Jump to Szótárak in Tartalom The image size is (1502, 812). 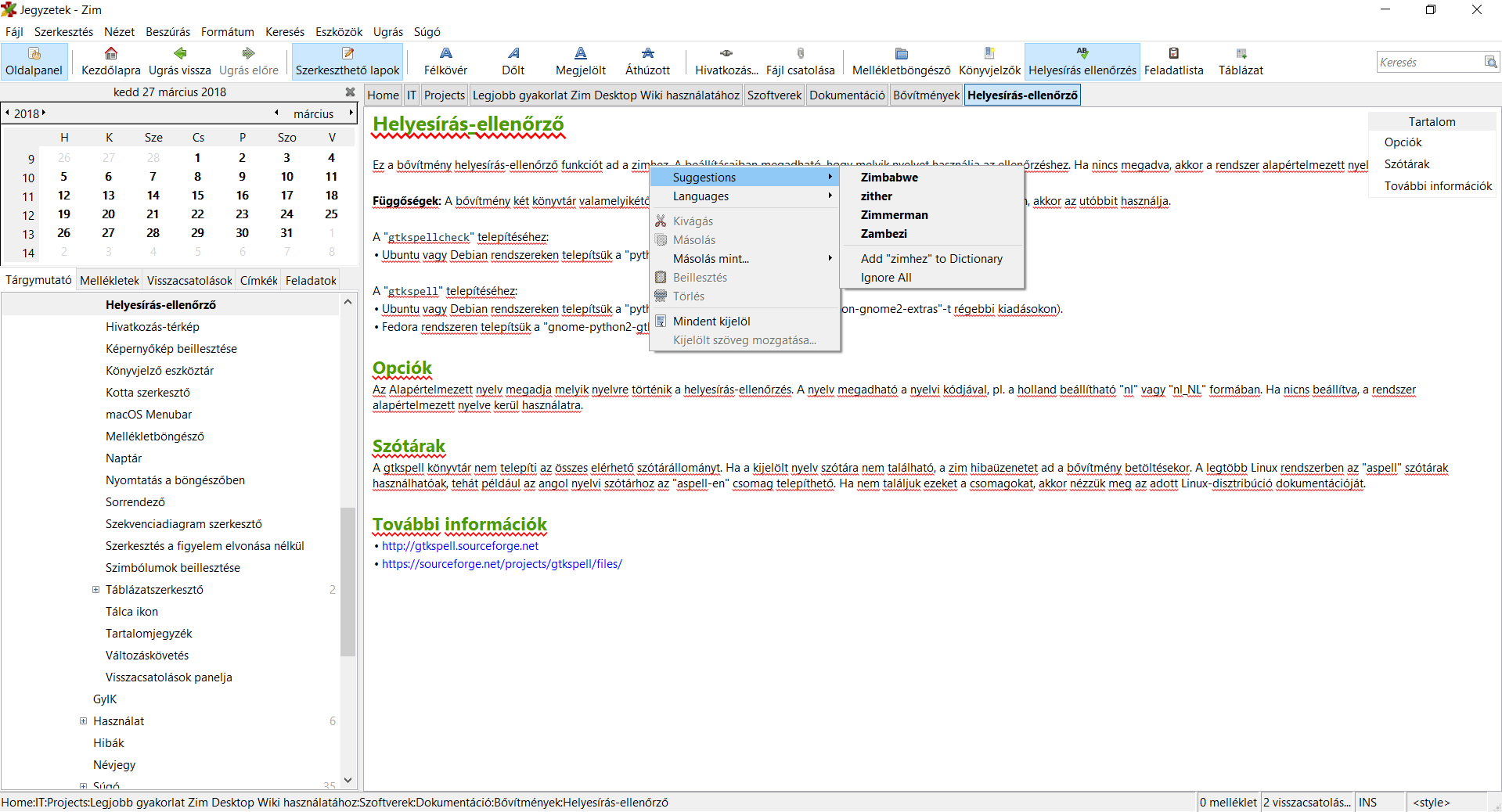tap(1407, 164)
